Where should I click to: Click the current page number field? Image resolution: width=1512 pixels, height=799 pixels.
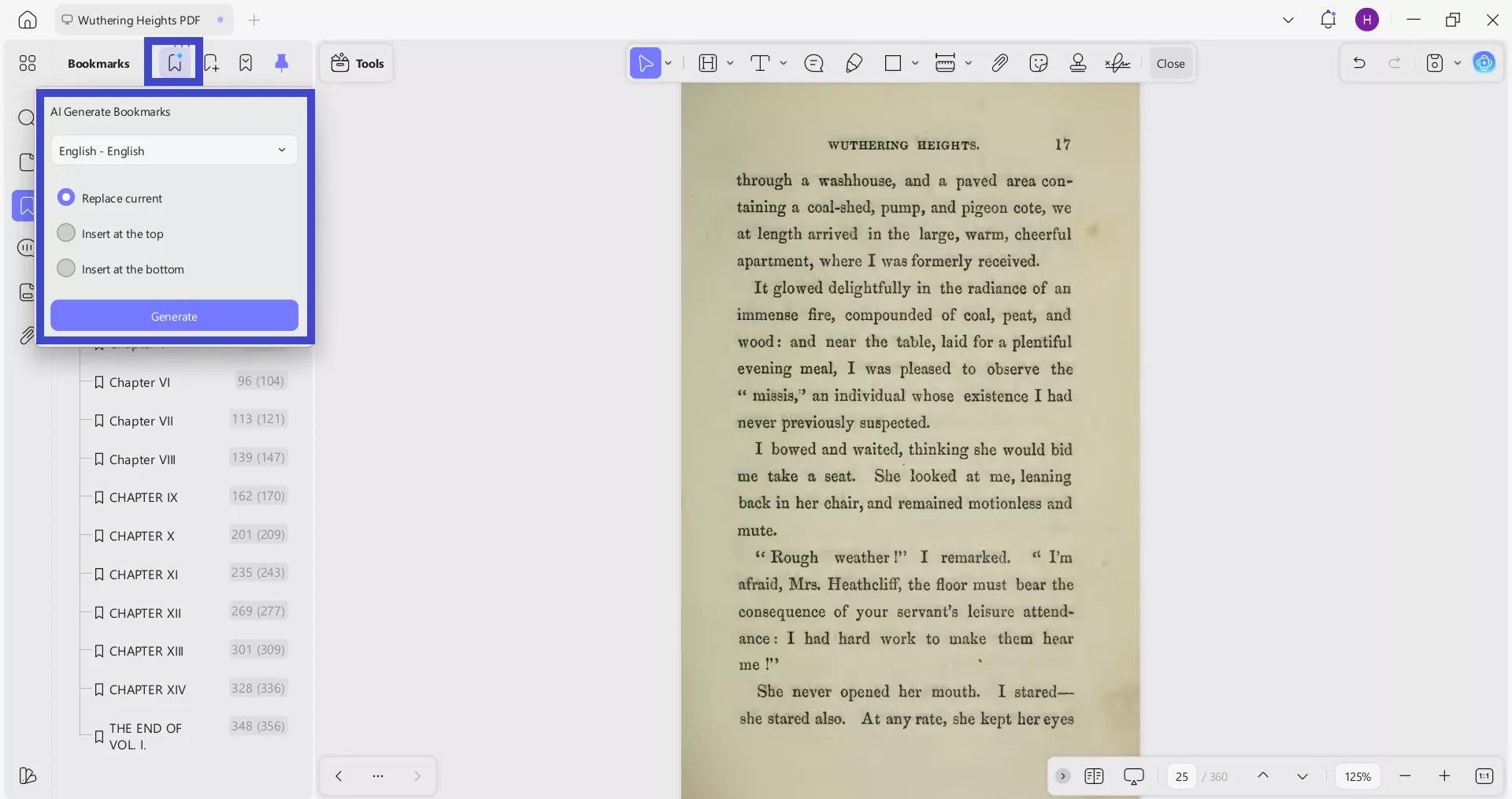pos(1181,776)
